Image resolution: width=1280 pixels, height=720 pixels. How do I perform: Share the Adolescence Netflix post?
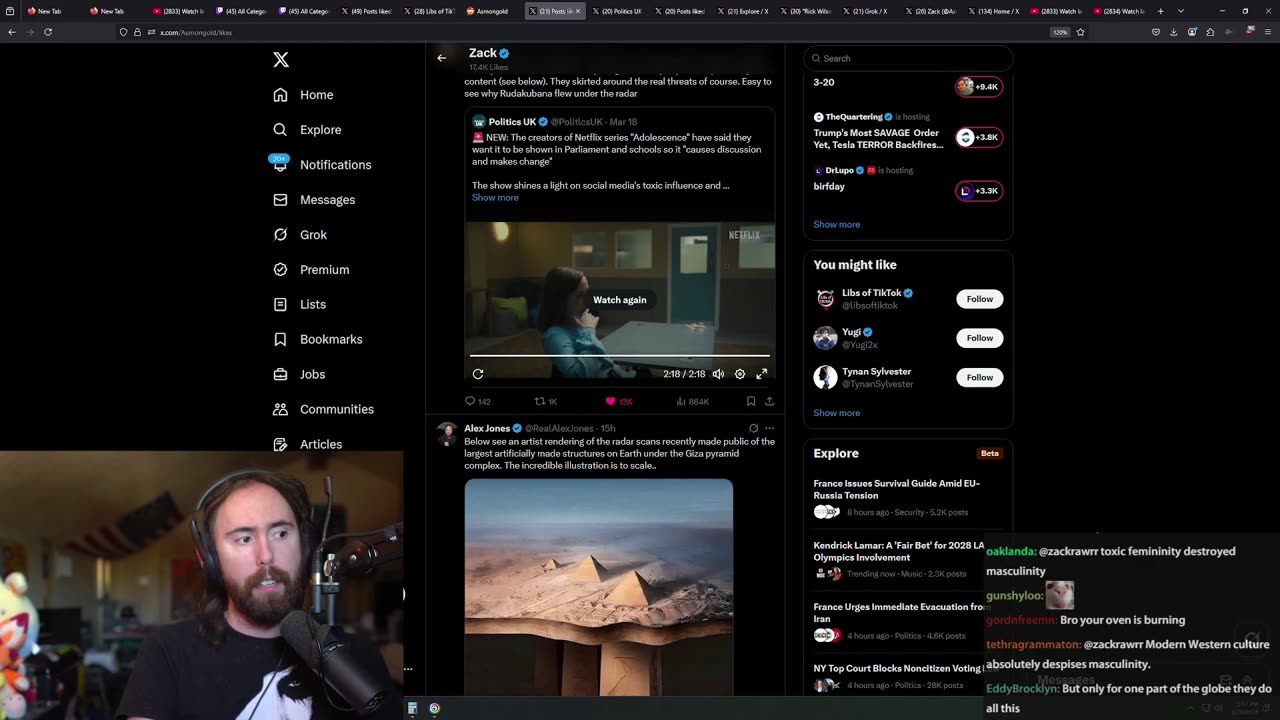[769, 401]
